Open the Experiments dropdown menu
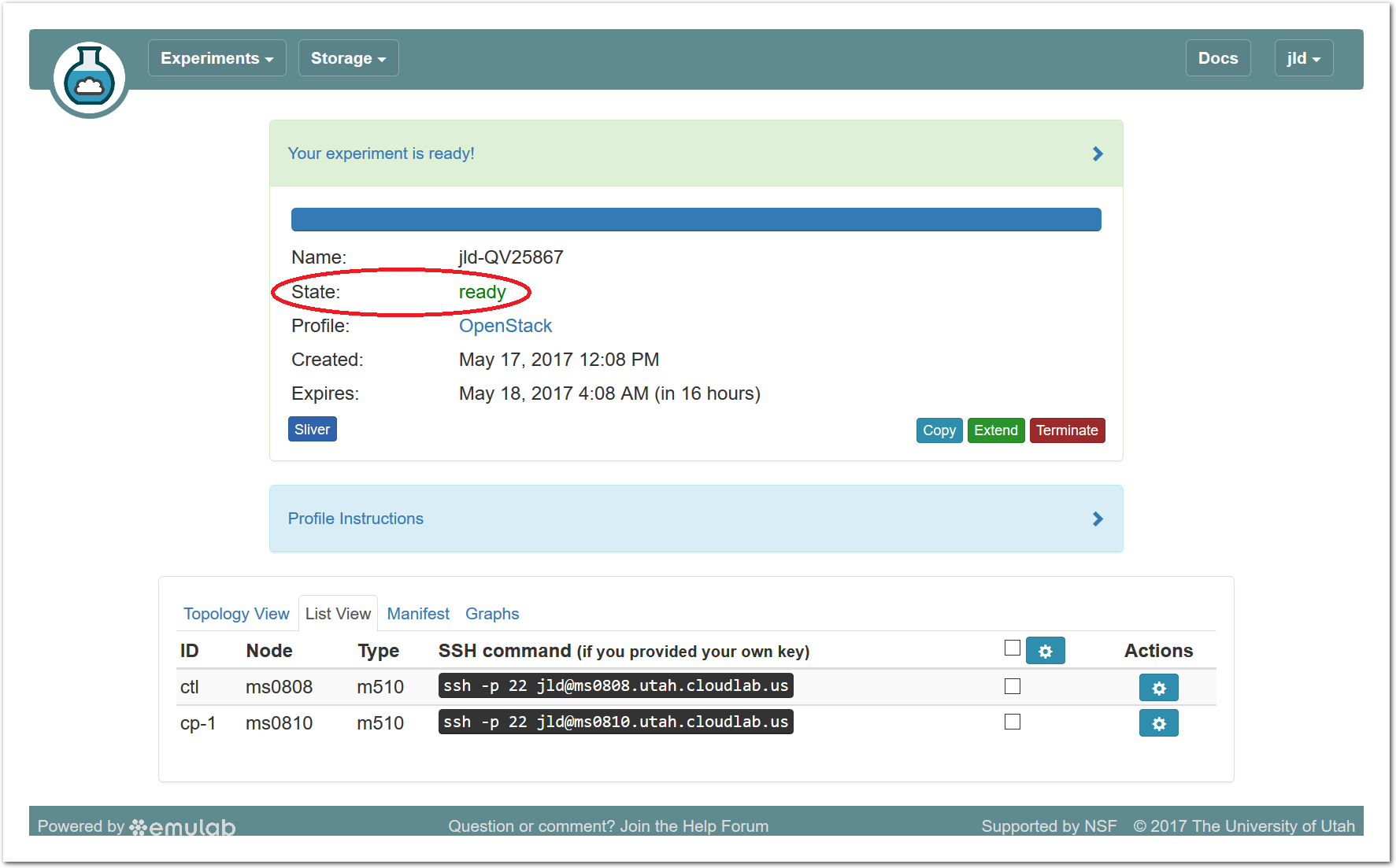This screenshot has height=868, width=1396. point(217,58)
